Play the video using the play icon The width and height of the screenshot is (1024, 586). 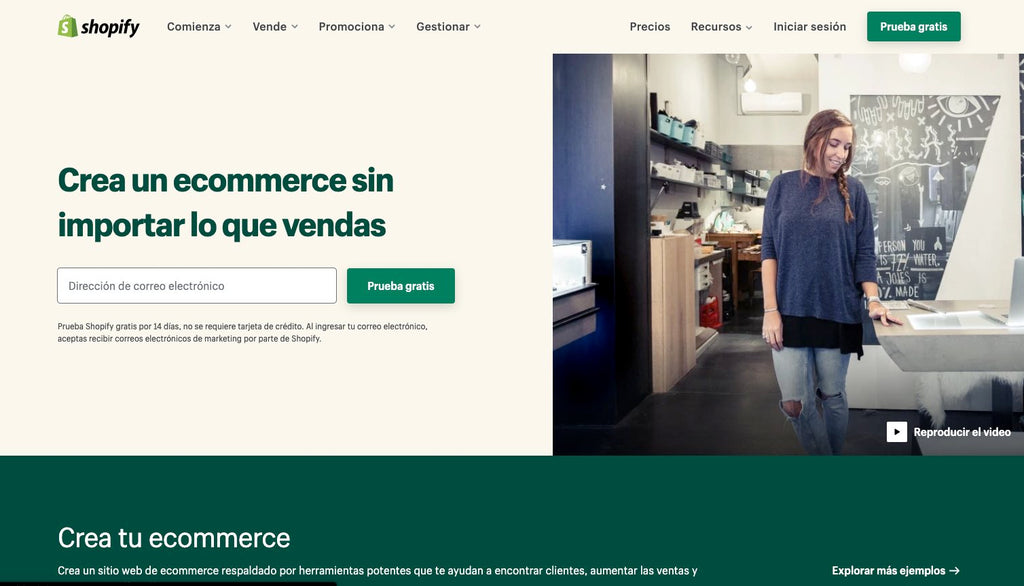pyautogui.click(x=897, y=432)
